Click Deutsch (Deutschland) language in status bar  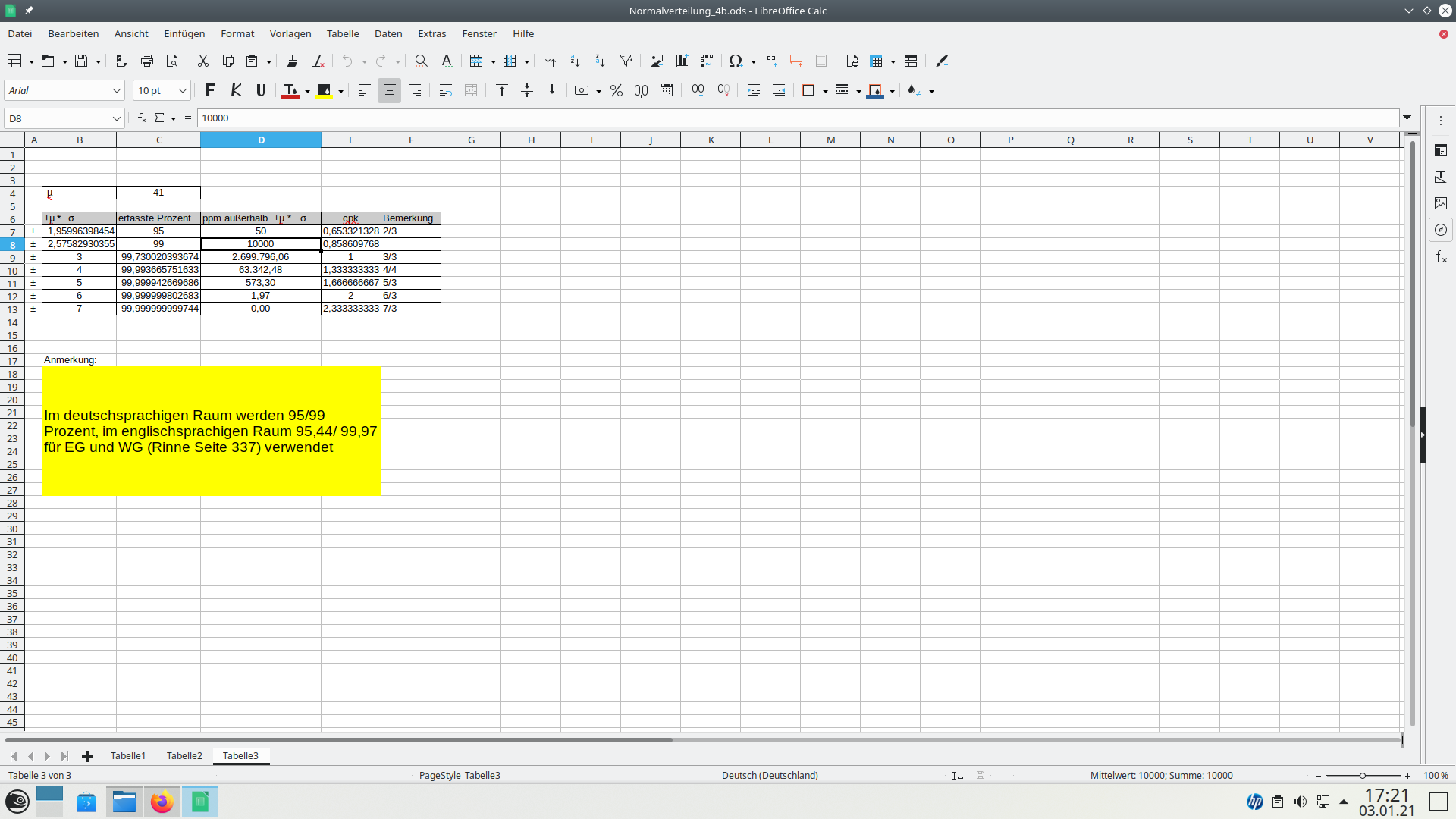(x=770, y=775)
